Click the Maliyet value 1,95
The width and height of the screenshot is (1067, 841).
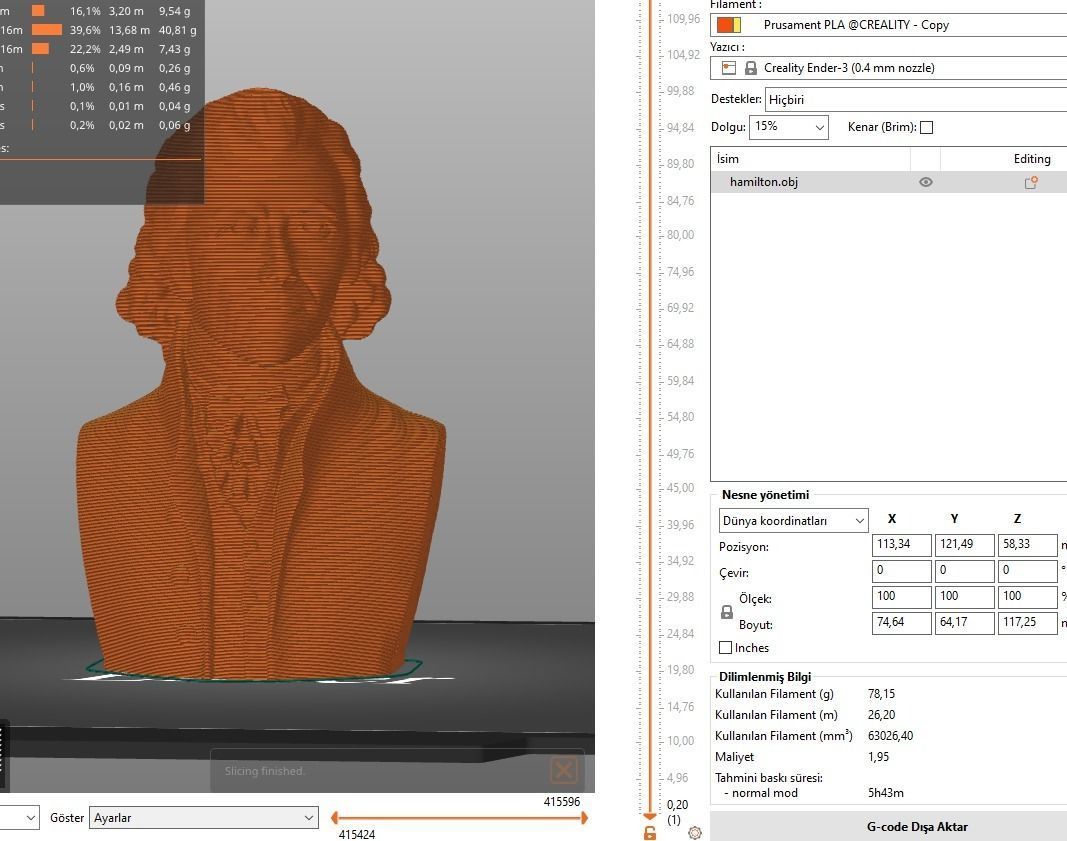click(x=879, y=757)
